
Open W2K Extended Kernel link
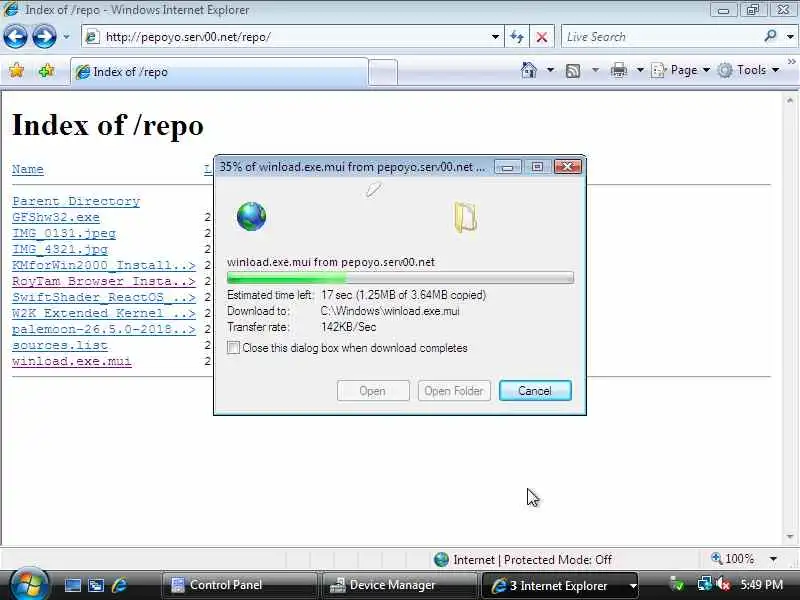click(x=104, y=313)
